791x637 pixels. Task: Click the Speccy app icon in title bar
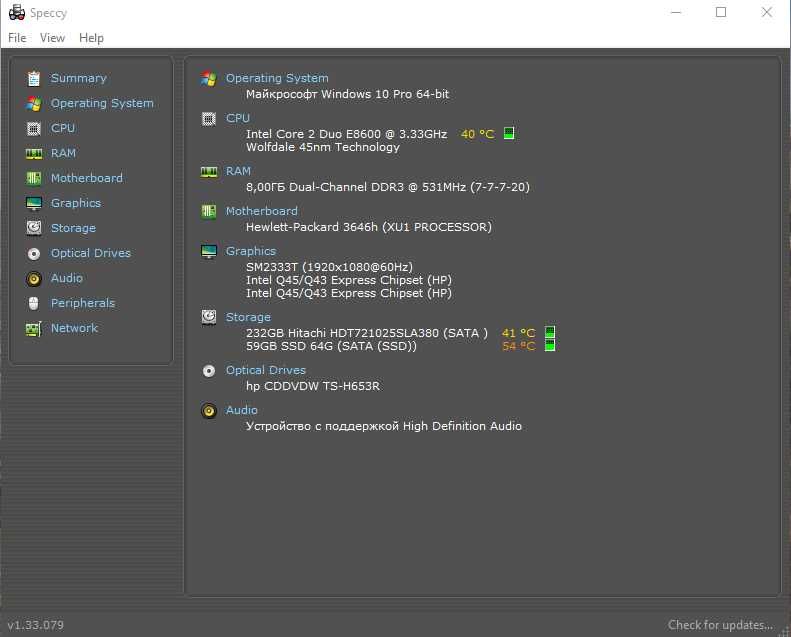17,13
